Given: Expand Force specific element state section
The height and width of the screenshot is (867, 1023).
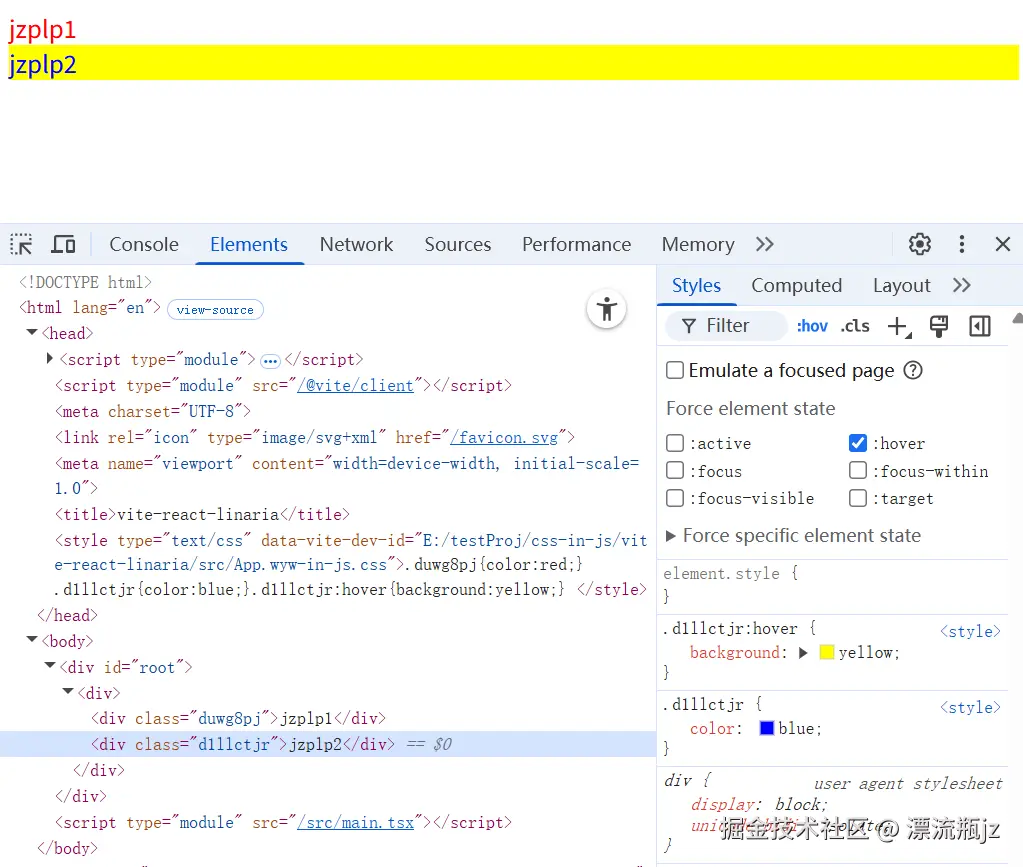Looking at the screenshot, I should (x=671, y=535).
